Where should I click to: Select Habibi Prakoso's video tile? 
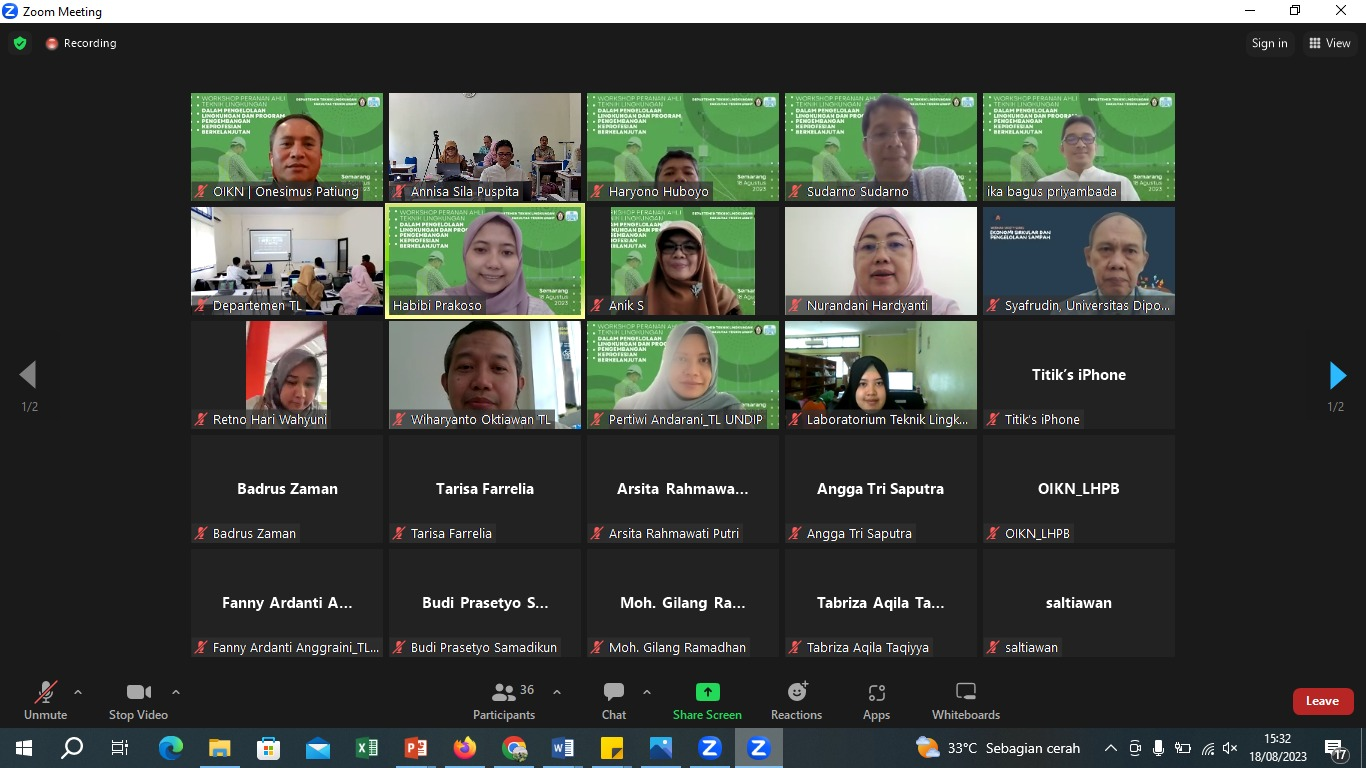pyautogui.click(x=485, y=261)
